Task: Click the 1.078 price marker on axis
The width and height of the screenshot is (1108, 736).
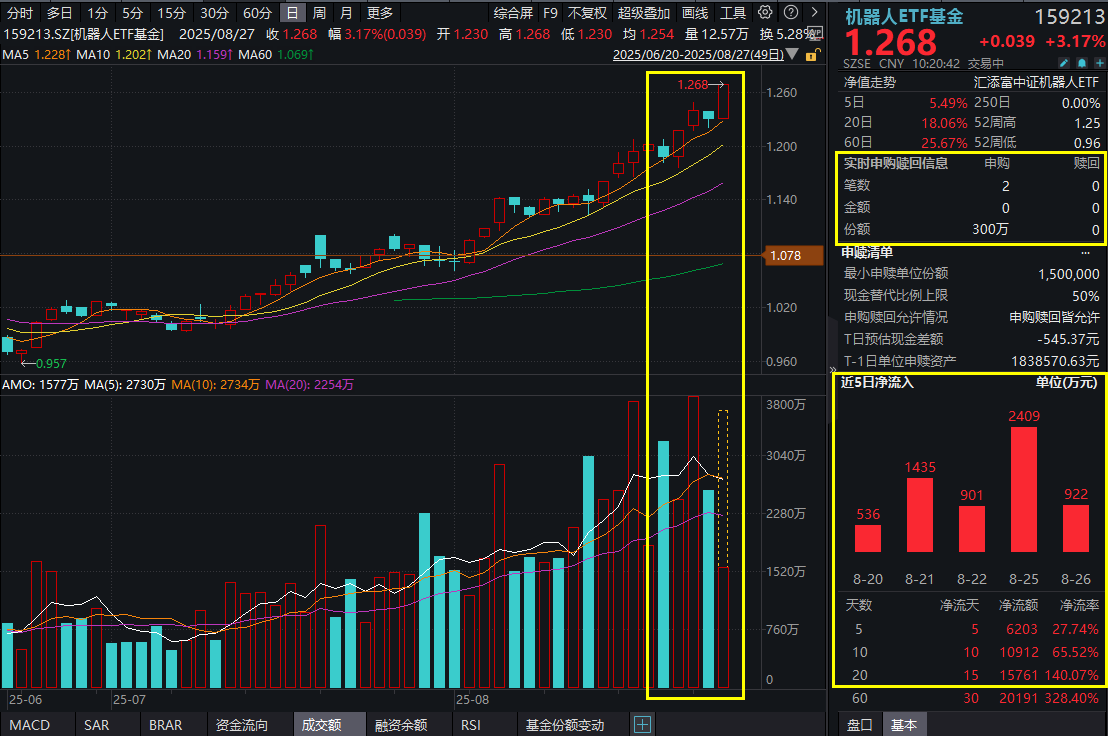Action: (x=786, y=256)
